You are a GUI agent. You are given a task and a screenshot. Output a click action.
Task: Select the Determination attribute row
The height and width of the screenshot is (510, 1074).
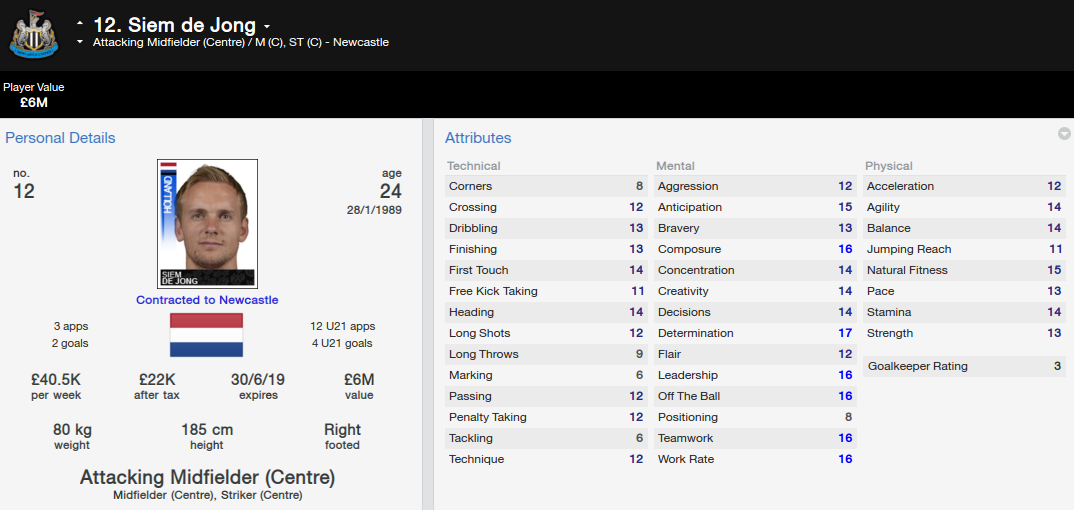click(755, 333)
